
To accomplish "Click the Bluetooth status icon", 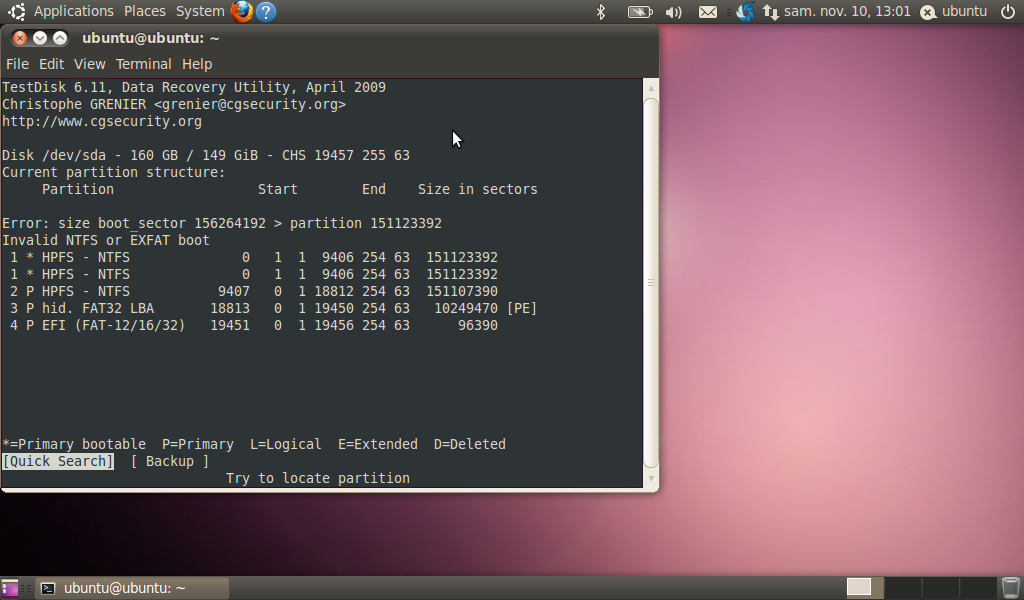I will pyautogui.click(x=601, y=12).
